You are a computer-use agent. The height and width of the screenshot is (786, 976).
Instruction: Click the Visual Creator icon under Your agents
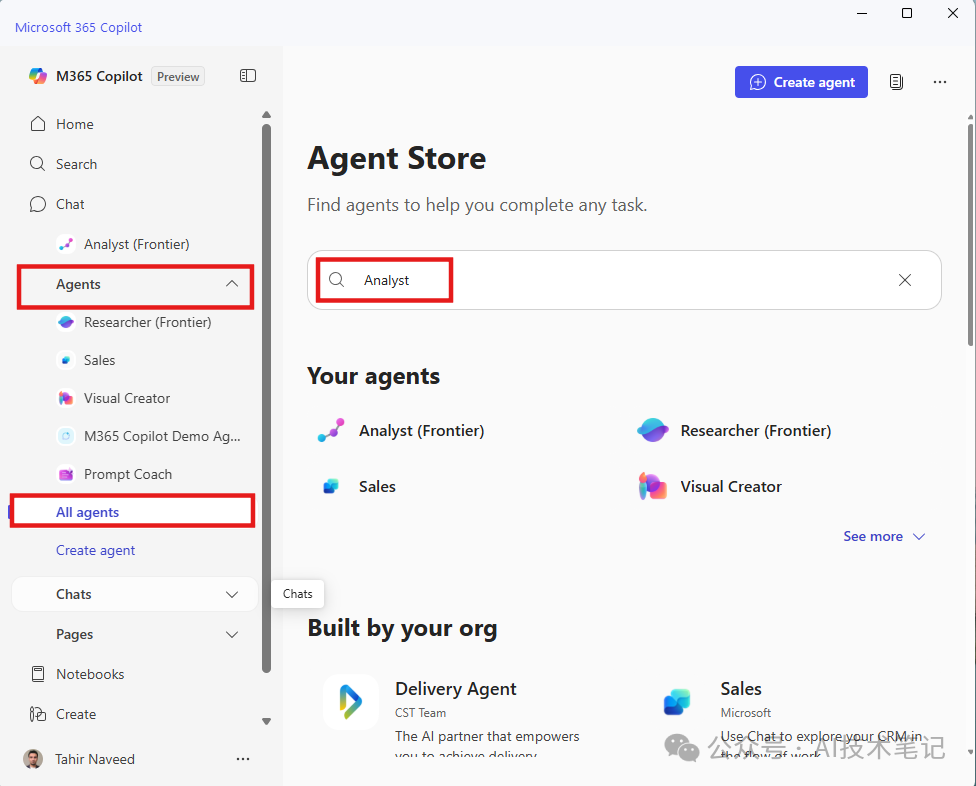point(652,486)
